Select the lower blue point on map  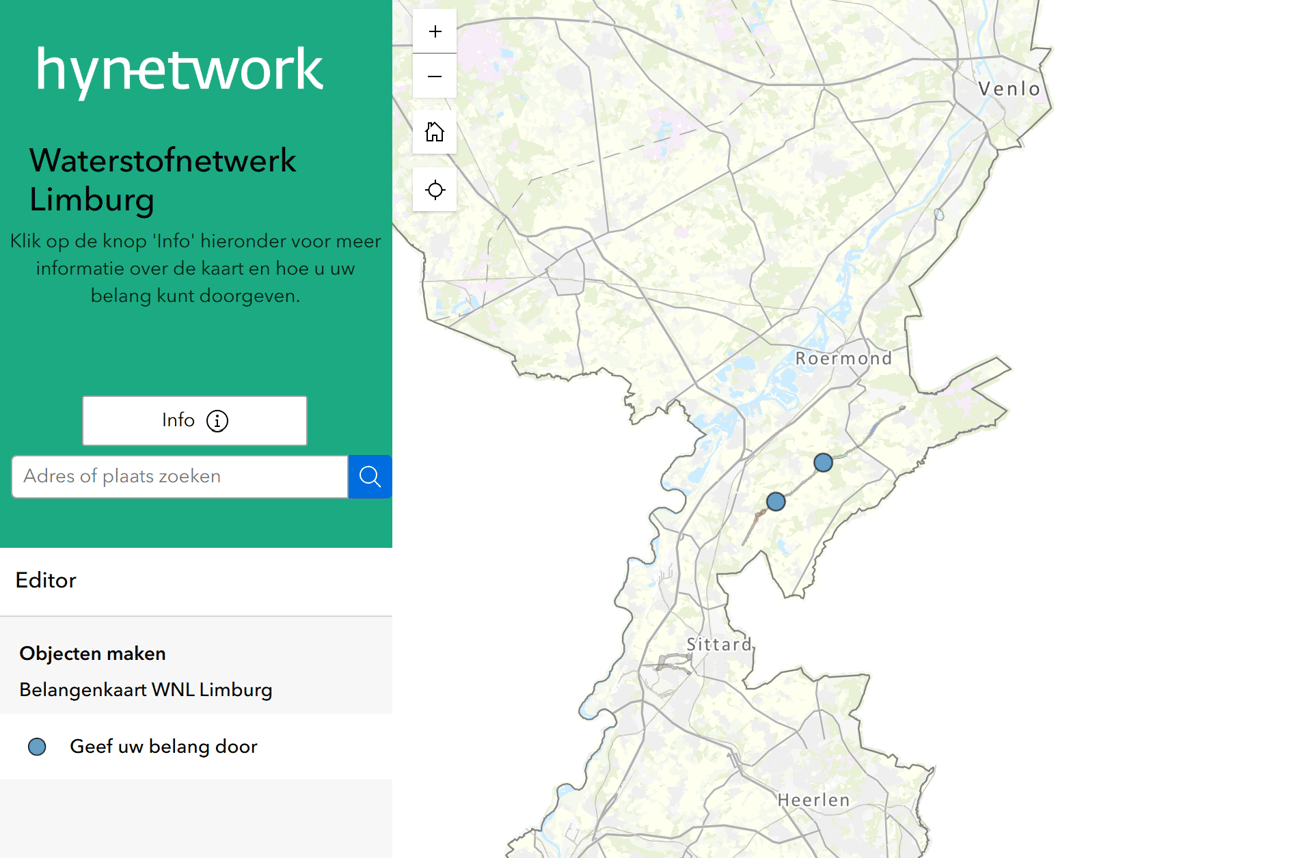776,501
